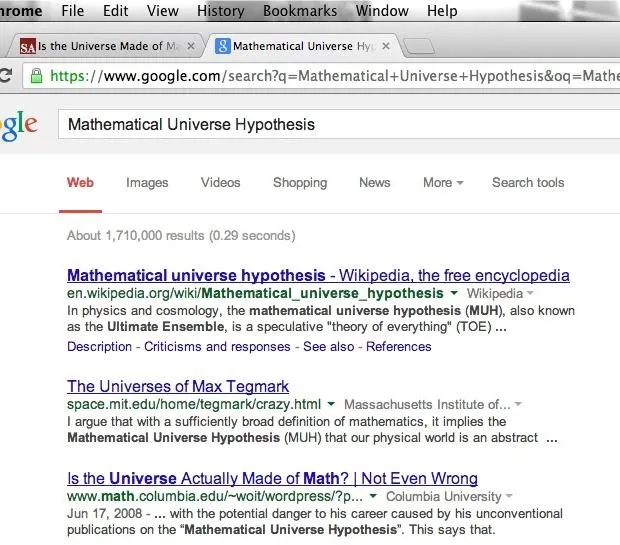Open the 'See also' sitelink
The width and height of the screenshot is (620, 545).
tap(329, 346)
